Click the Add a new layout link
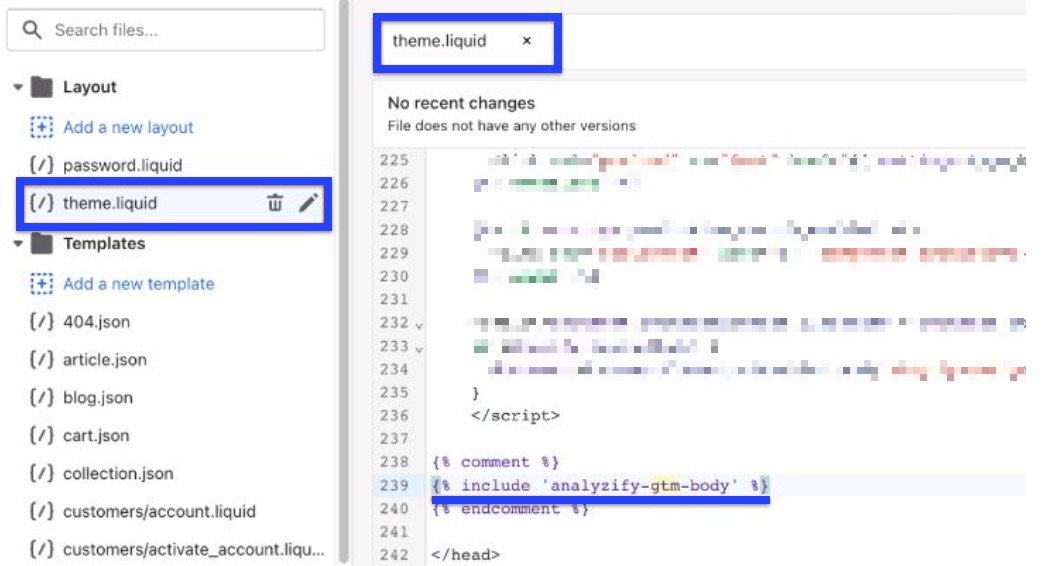1045x566 pixels. [x=128, y=127]
